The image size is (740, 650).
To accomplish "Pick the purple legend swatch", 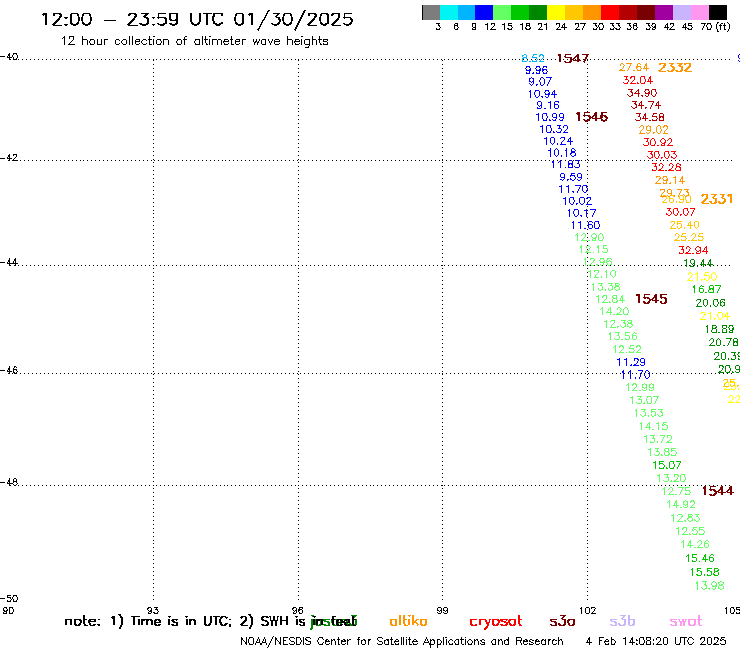I will click(664, 12).
